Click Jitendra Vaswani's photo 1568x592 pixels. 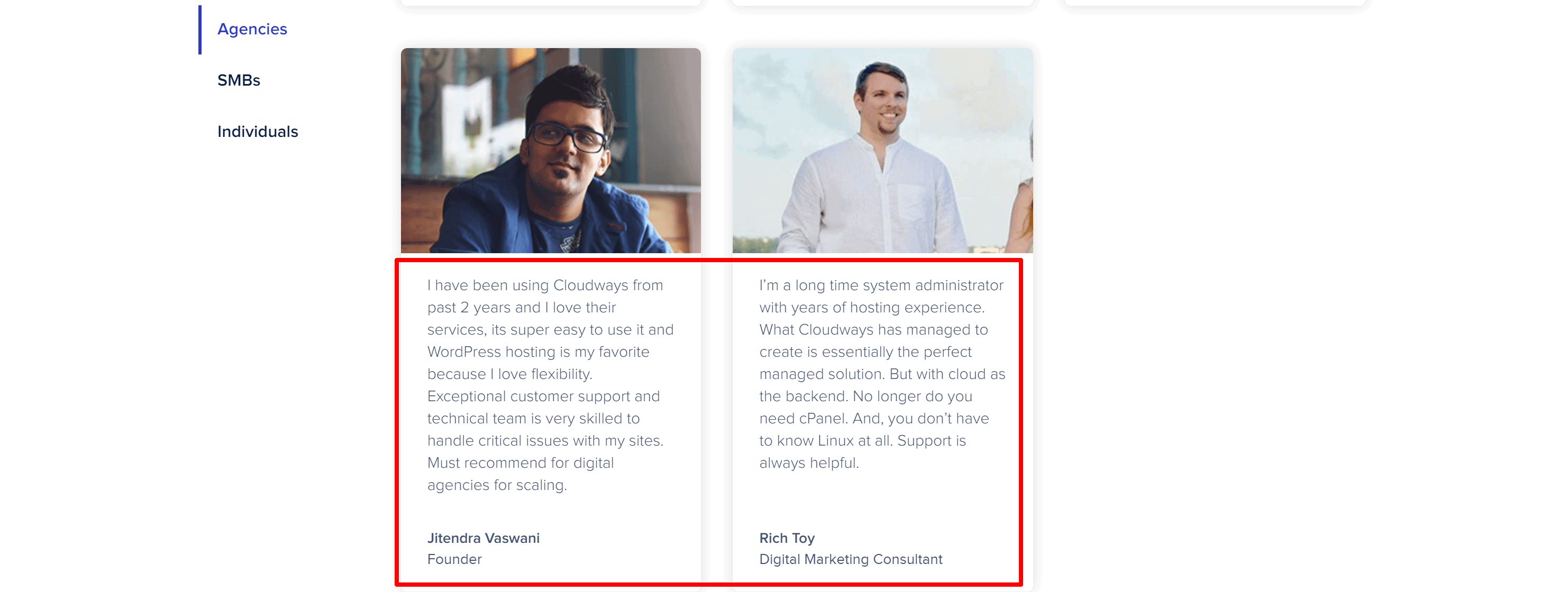click(x=550, y=150)
